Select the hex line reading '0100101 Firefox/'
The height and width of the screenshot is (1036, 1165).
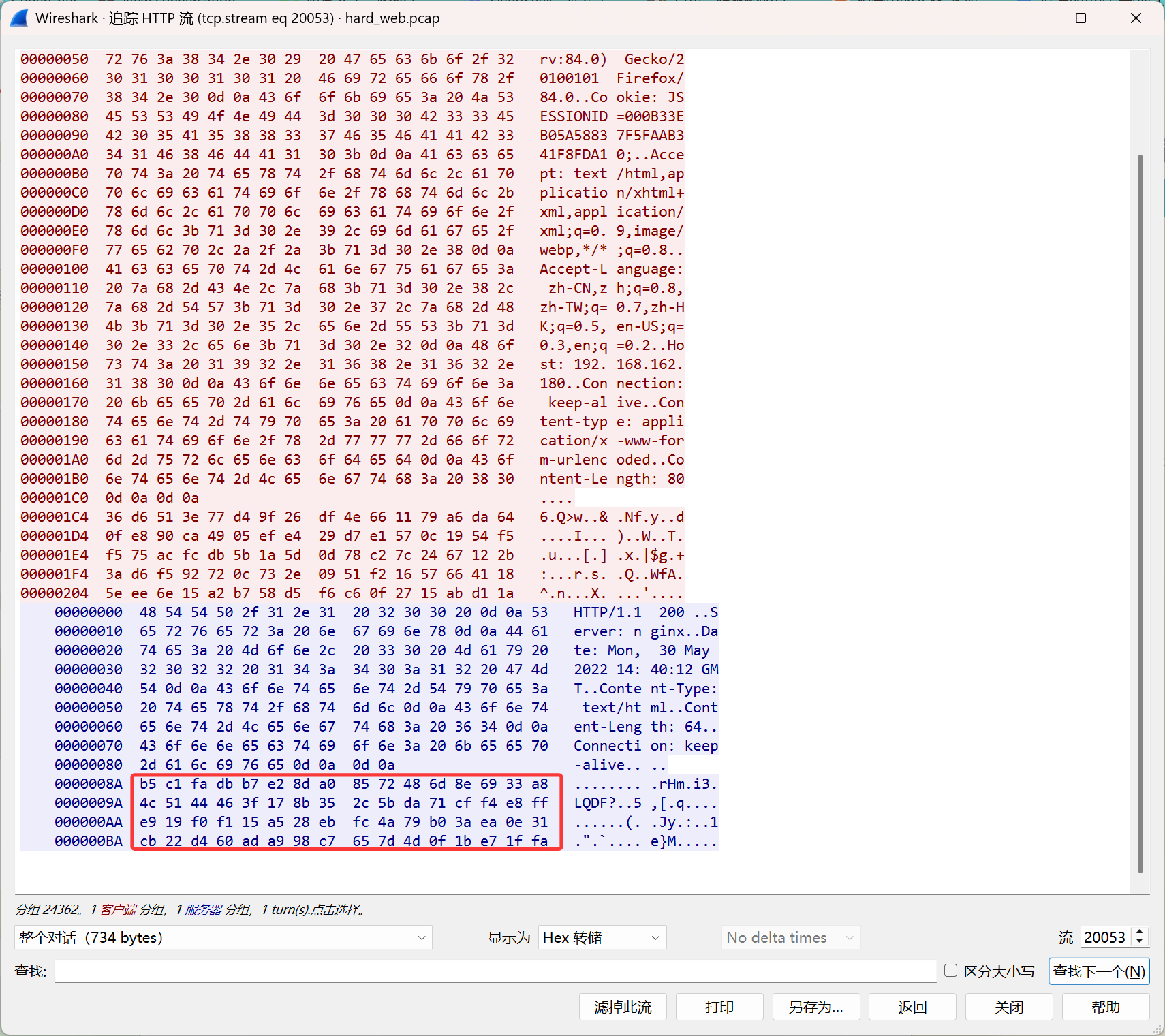click(x=352, y=78)
